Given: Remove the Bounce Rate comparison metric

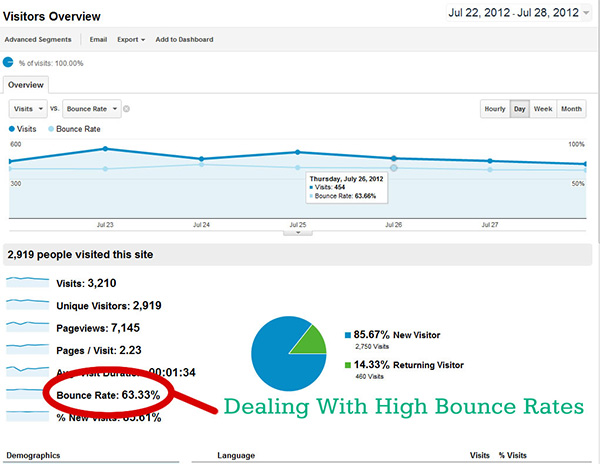Looking at the screenshot, I should tap(127, 108).
